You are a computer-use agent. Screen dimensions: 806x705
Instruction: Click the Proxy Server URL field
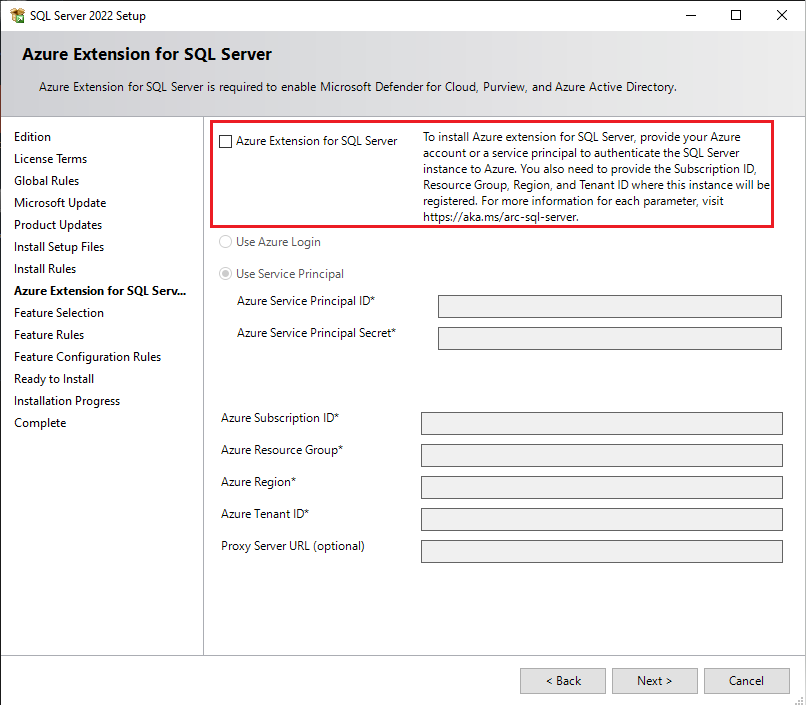601,551
